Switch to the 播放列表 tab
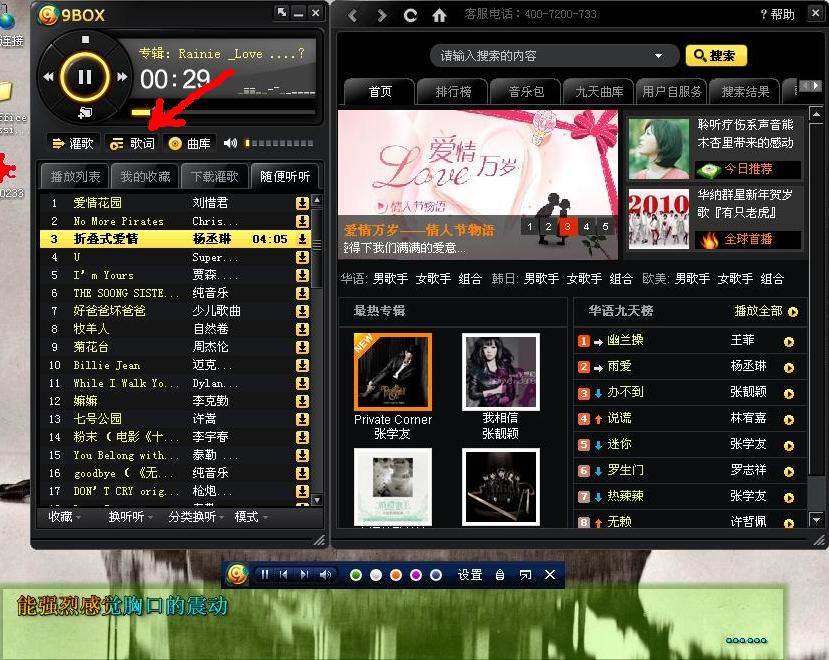Screen dimensions: 829x660 click(x=75, y=177)
